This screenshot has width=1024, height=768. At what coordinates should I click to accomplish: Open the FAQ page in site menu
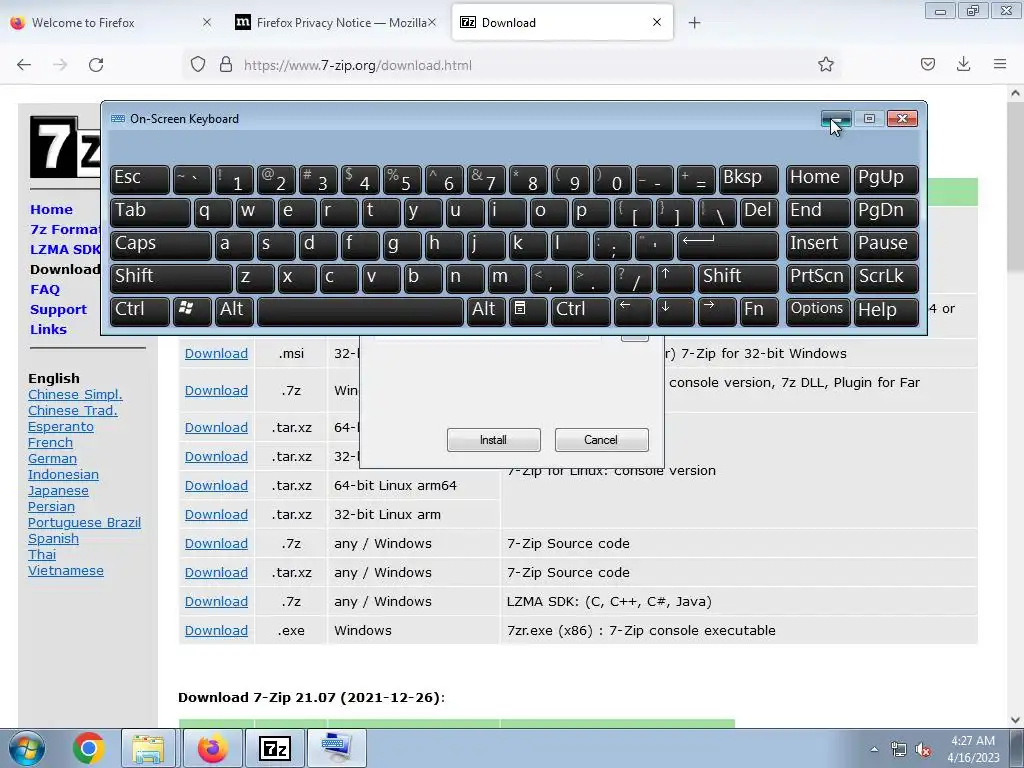pyautogui.click(x=45, y=289)
